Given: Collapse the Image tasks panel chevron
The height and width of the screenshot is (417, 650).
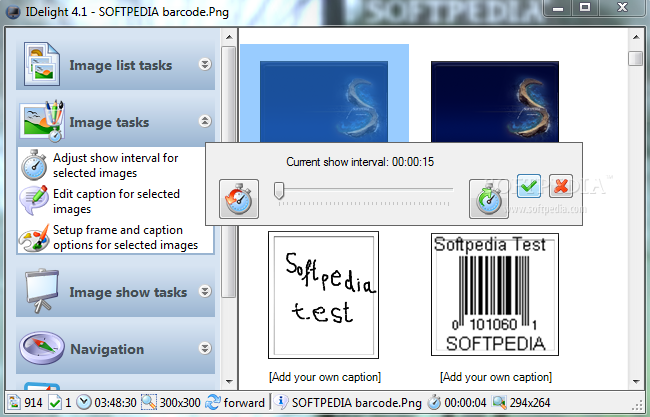Looking at the screenshot, I should (205, 121).
